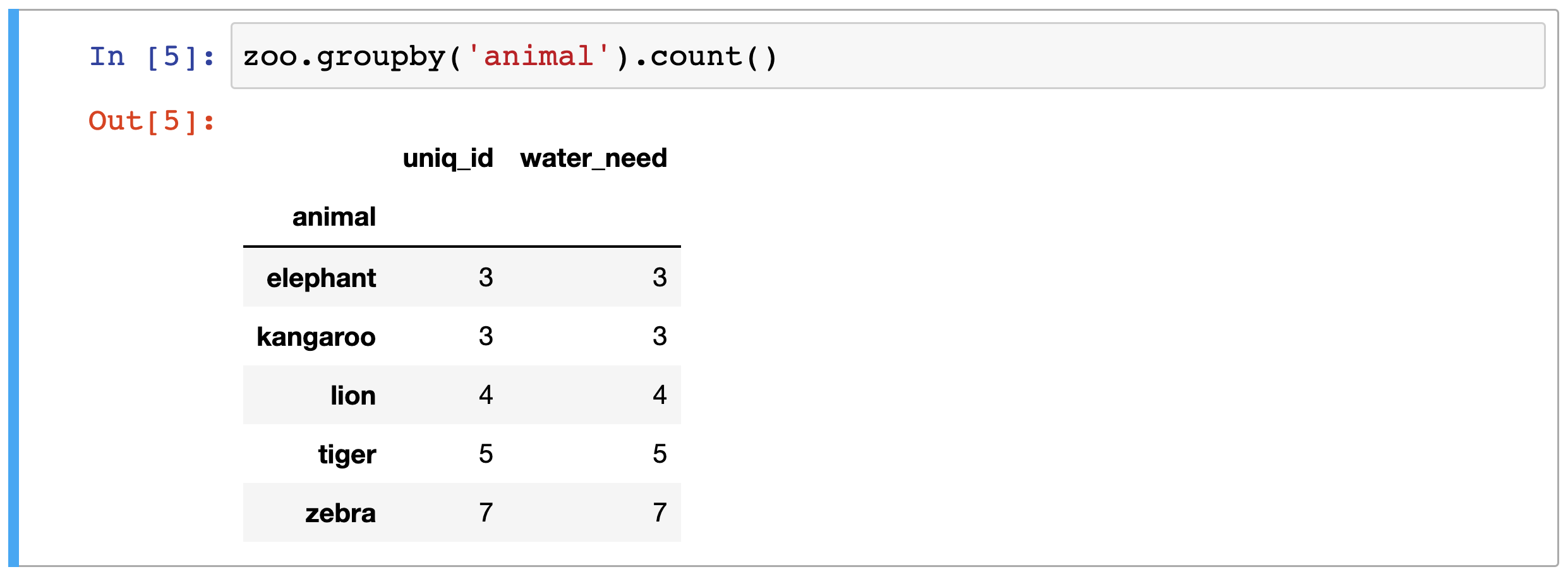This screenshot has width=1568, height=574.
Task: Select the tiger row label
Action: click(347, 454)
